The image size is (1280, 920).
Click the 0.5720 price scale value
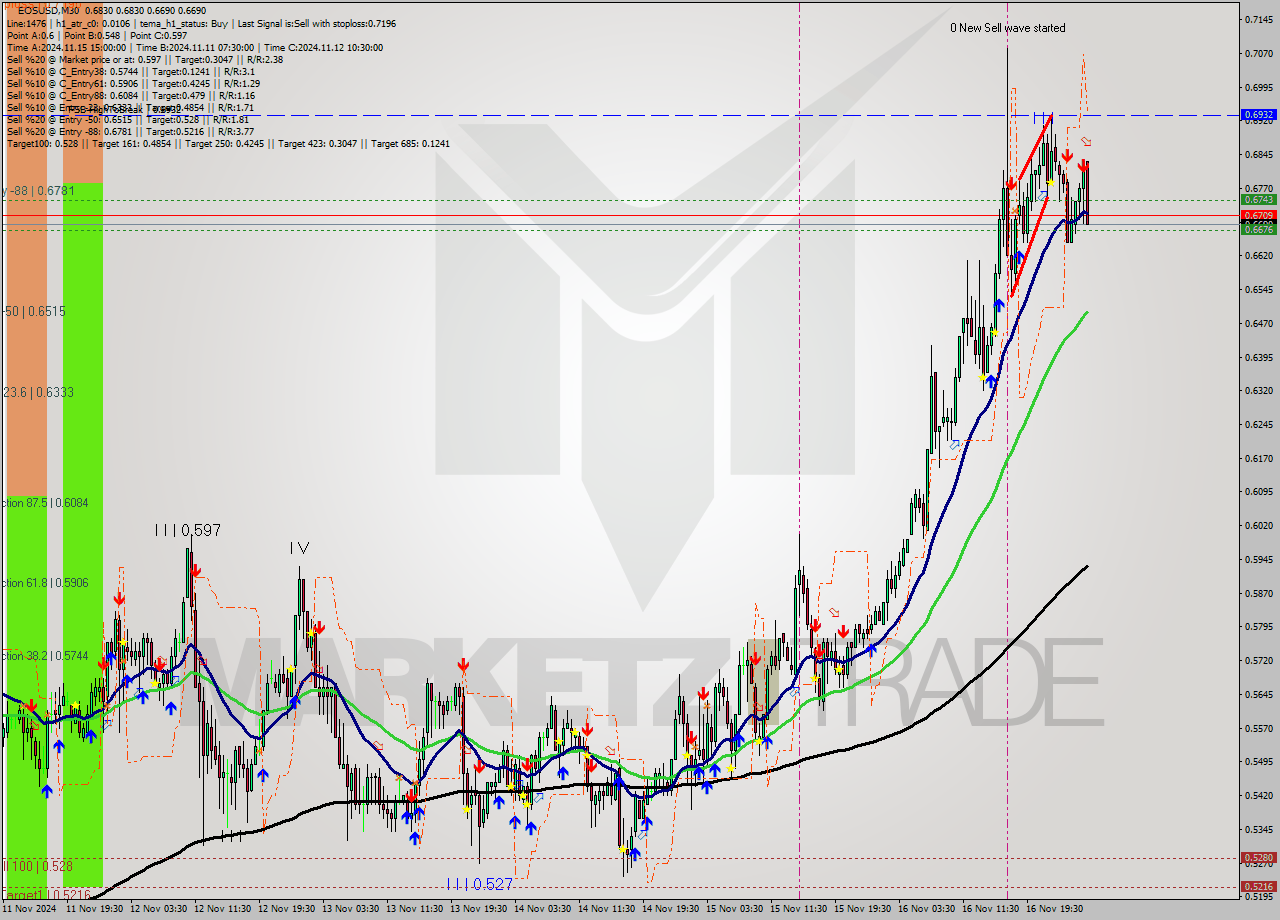1259,660
